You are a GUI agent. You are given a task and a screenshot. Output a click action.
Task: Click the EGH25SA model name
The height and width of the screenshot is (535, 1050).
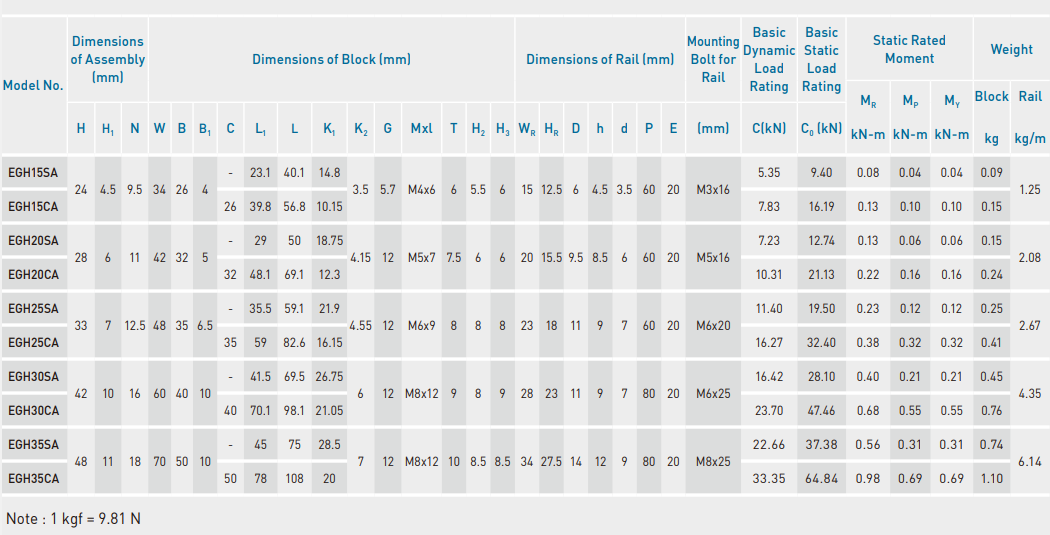(33, 309)
